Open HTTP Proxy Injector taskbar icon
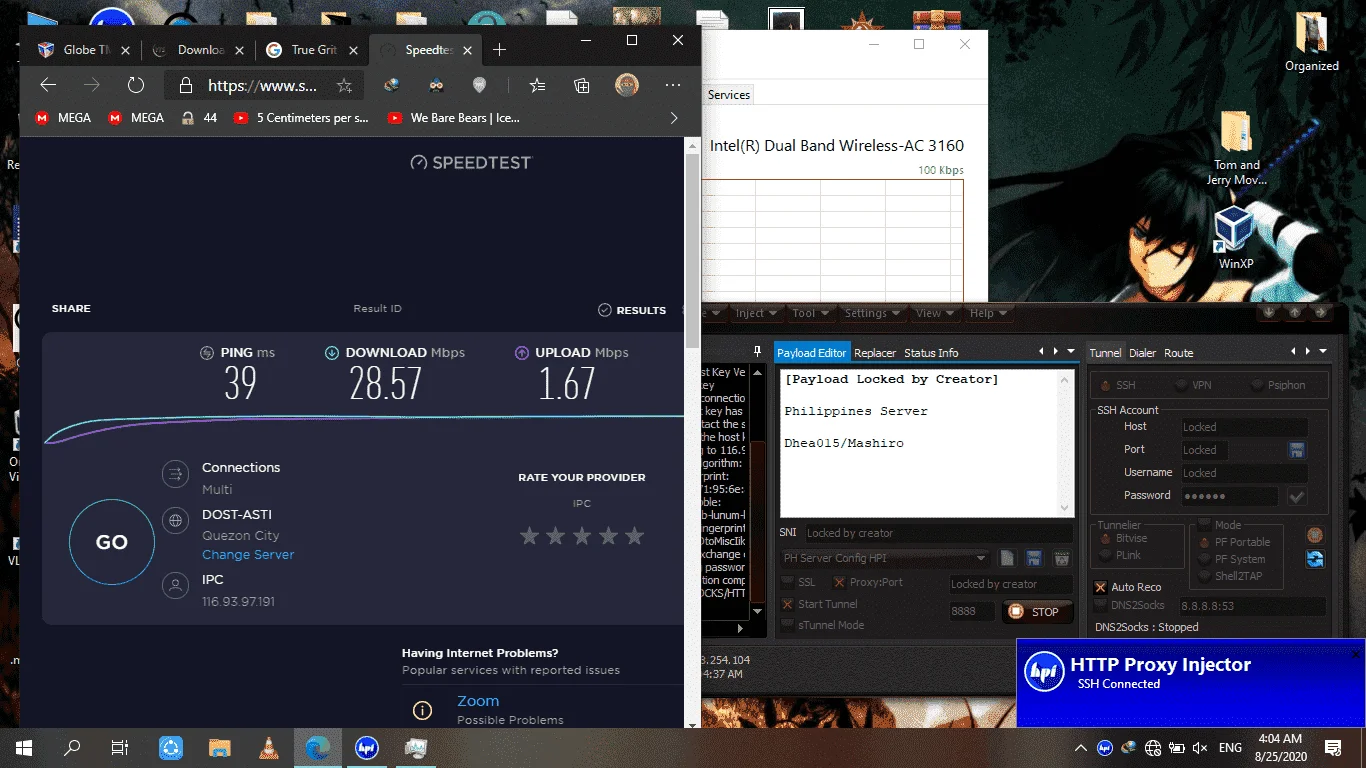This screenshot has height=768, width=1366. coord(367,747)
